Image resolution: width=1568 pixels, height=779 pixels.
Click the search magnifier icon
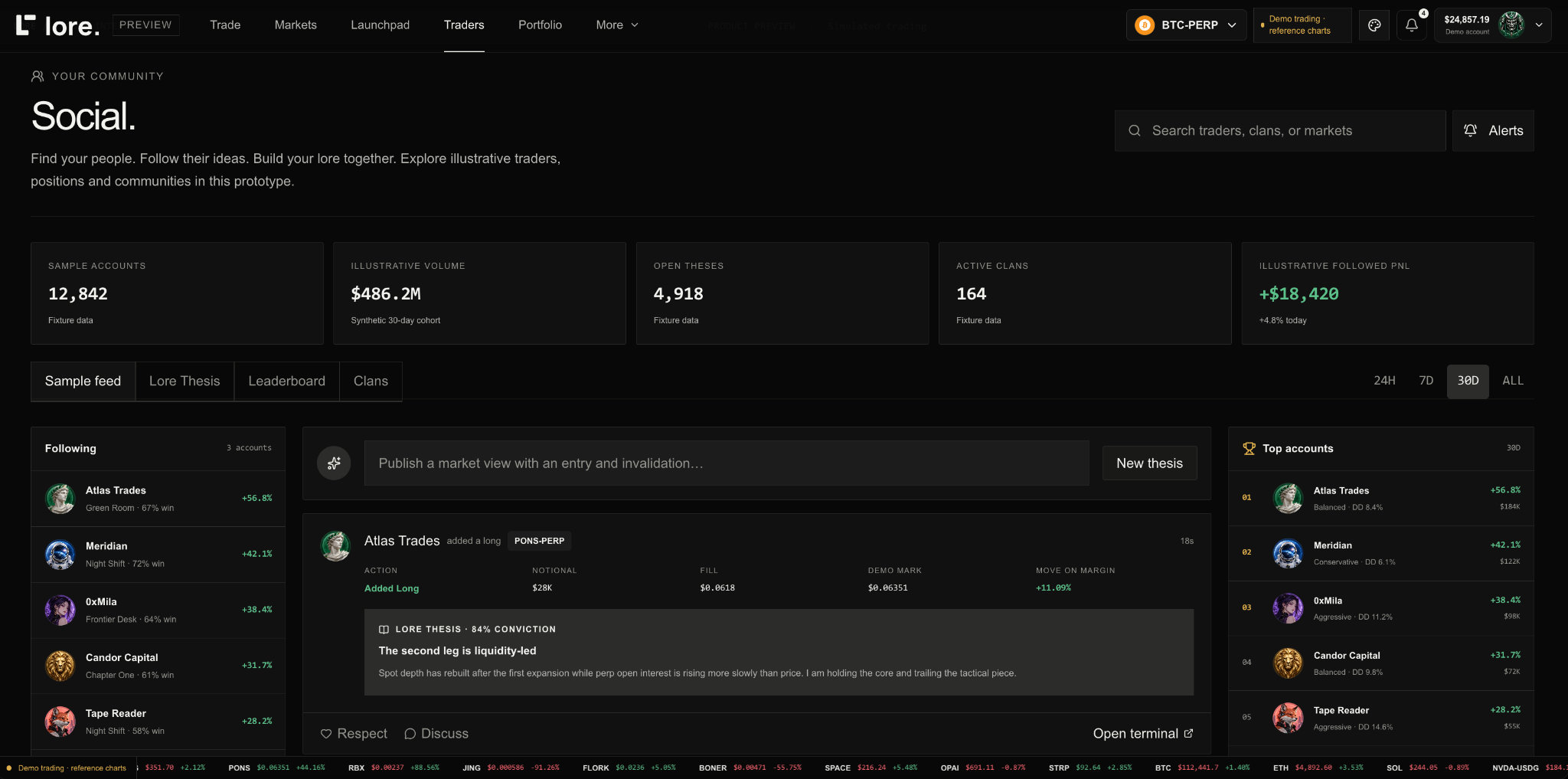[x=1135, y=131]
